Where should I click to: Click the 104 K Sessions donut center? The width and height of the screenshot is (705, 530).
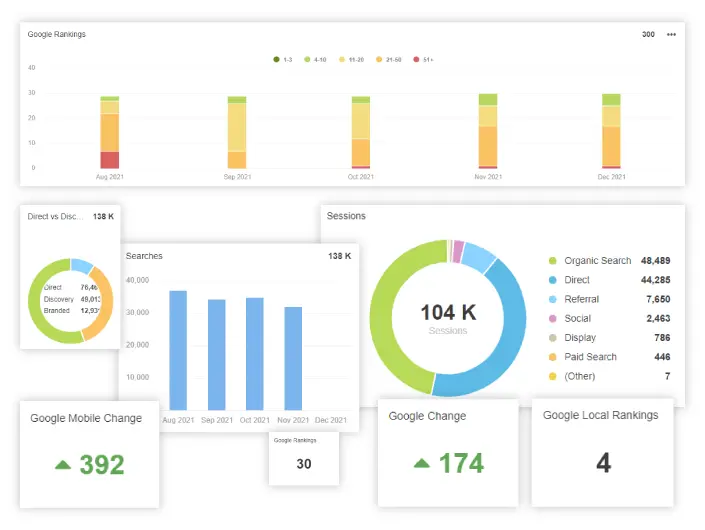point(447,318)
